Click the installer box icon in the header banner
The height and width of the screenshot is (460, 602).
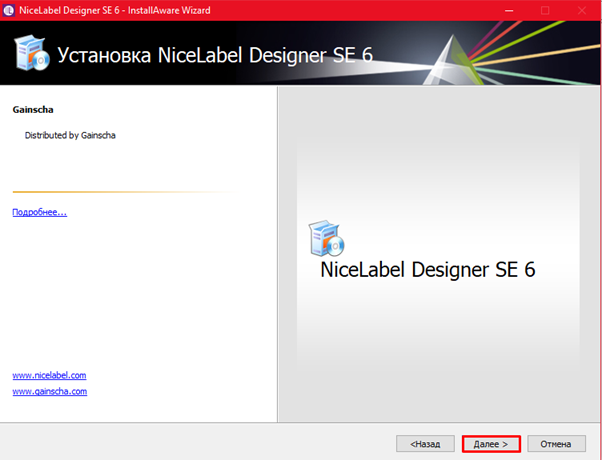tap(32, 53)
